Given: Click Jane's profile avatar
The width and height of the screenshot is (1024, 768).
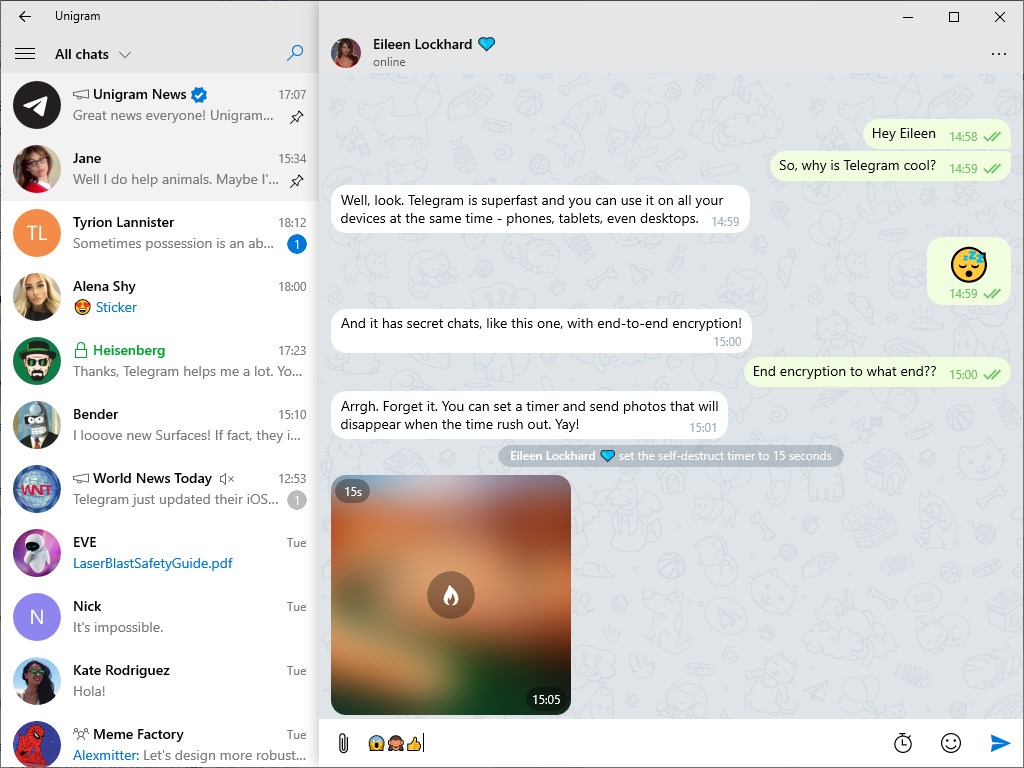Looking at the screenshot, I should (x=37, y=169).
